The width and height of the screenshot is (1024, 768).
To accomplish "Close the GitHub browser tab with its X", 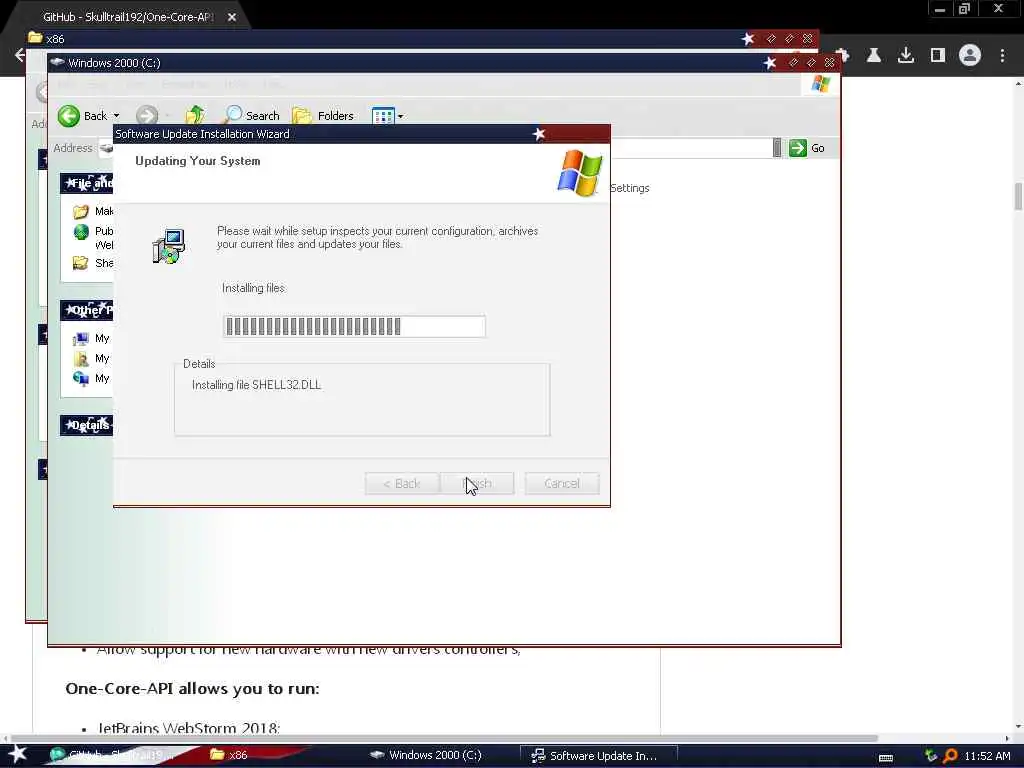I will (x=232, y=18).
